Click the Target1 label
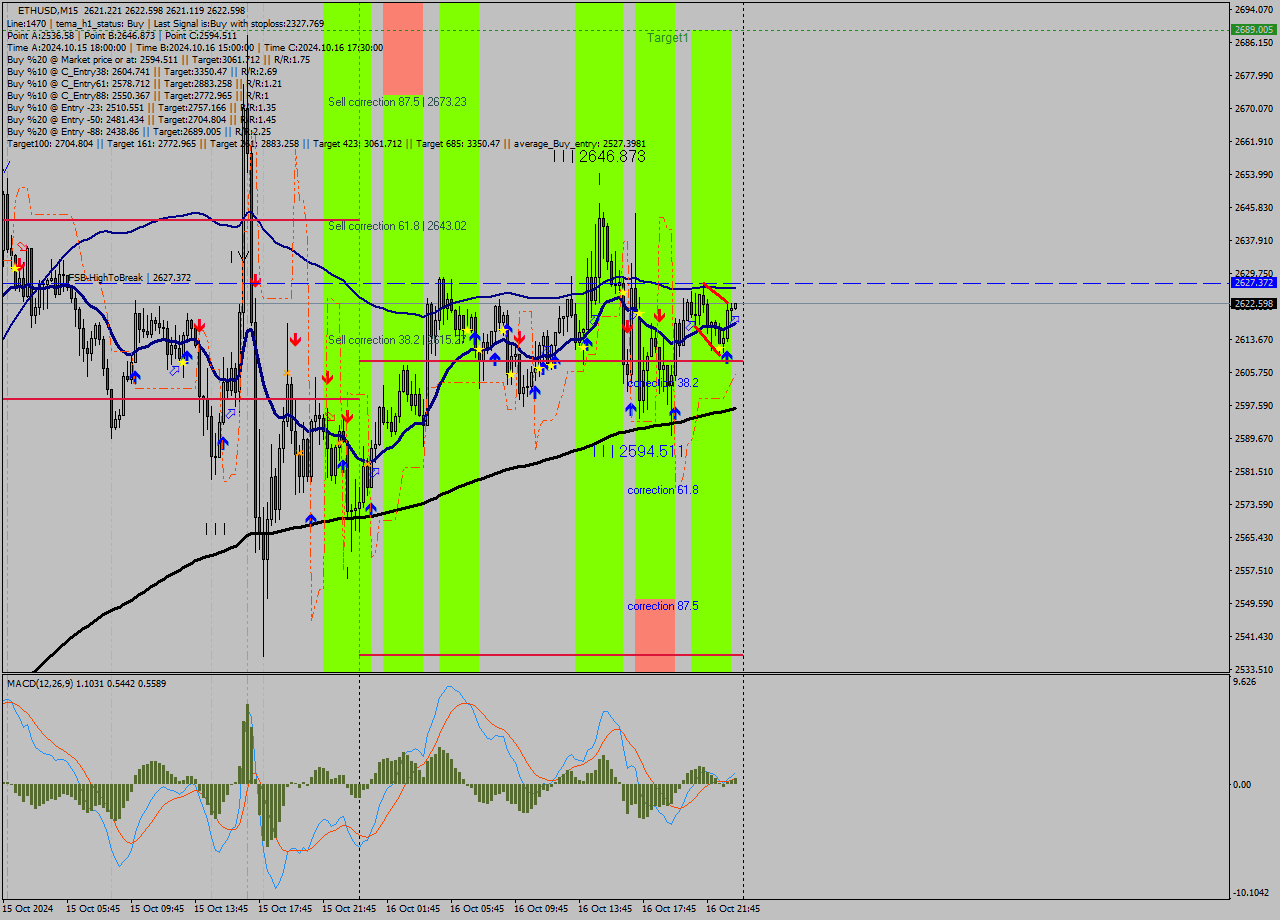The width and height of the screenshot is (1280, 920). click(667, 37)
